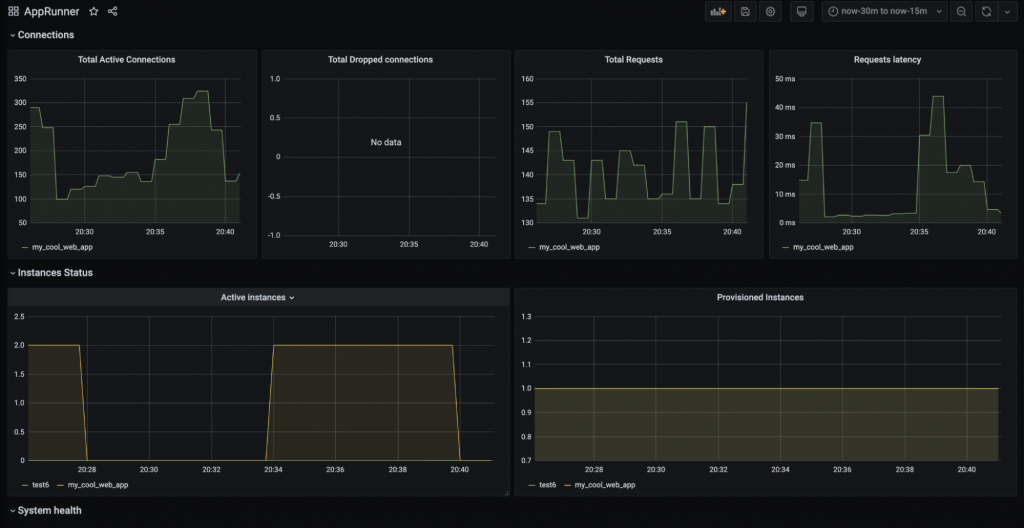Star the AppRunner dashboard
The height and width of the screenshot is (528, 1024).
coord(94,11)
